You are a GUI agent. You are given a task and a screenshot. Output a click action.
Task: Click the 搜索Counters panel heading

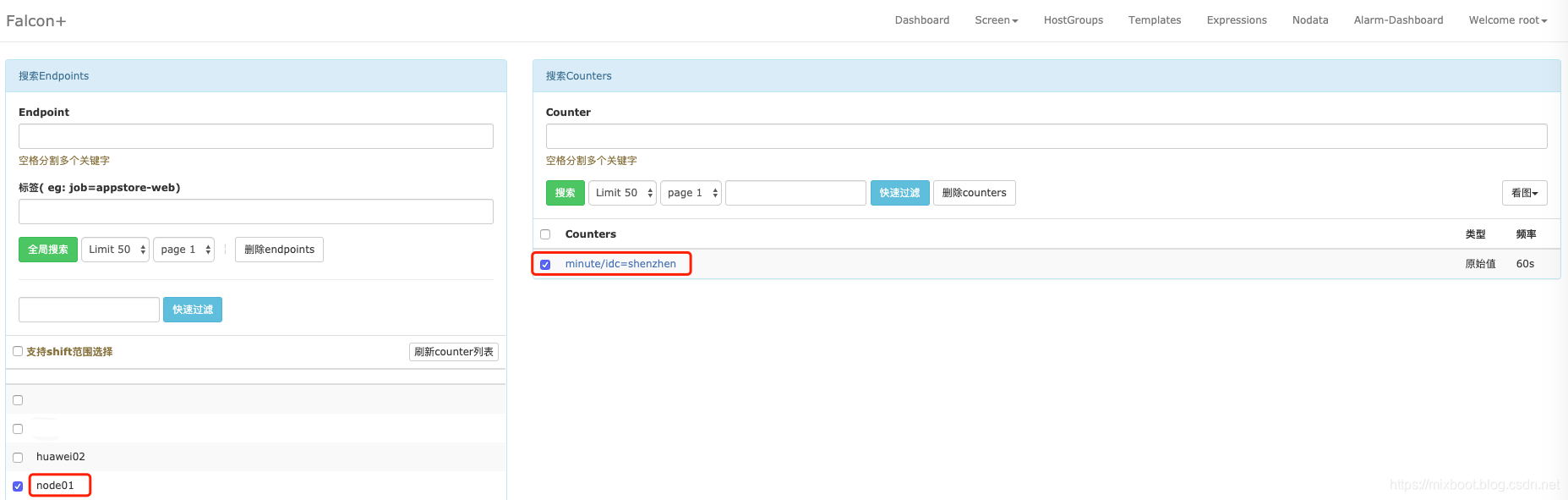(x=578, y=76)
